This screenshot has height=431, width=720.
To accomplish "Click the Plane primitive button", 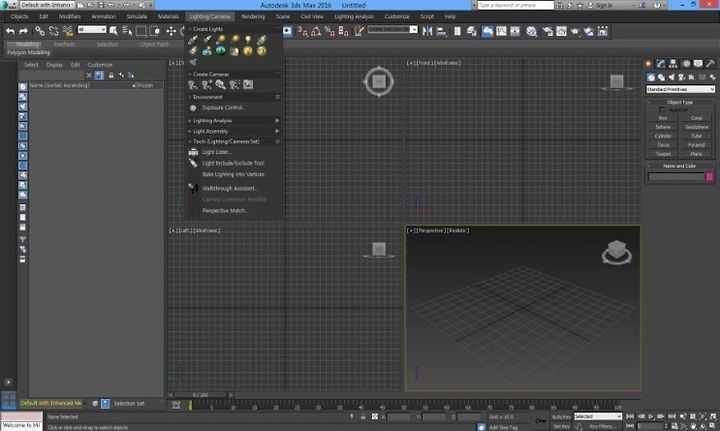I will coord(697,154).
